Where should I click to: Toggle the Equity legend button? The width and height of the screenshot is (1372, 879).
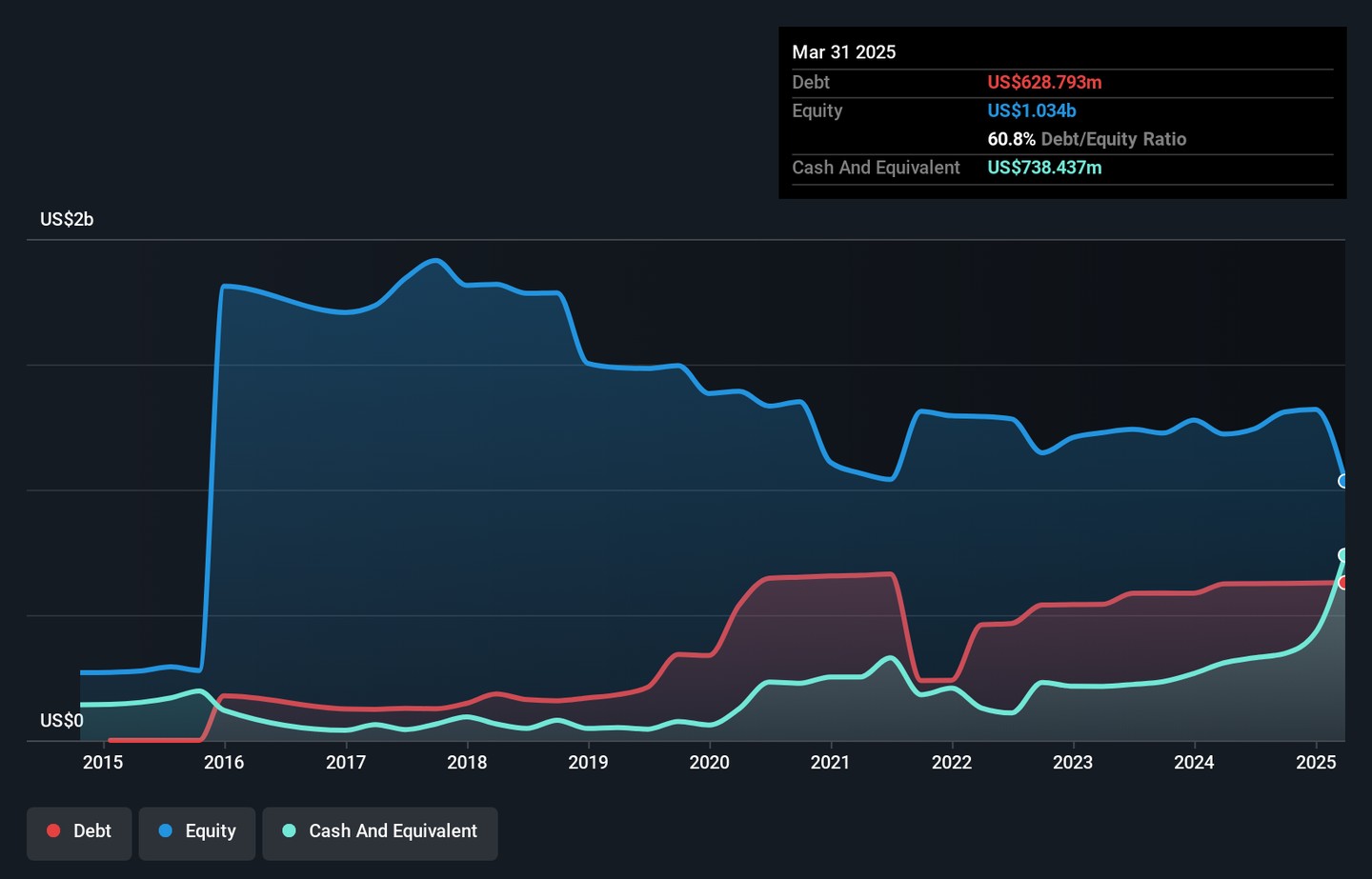(197, 832)
